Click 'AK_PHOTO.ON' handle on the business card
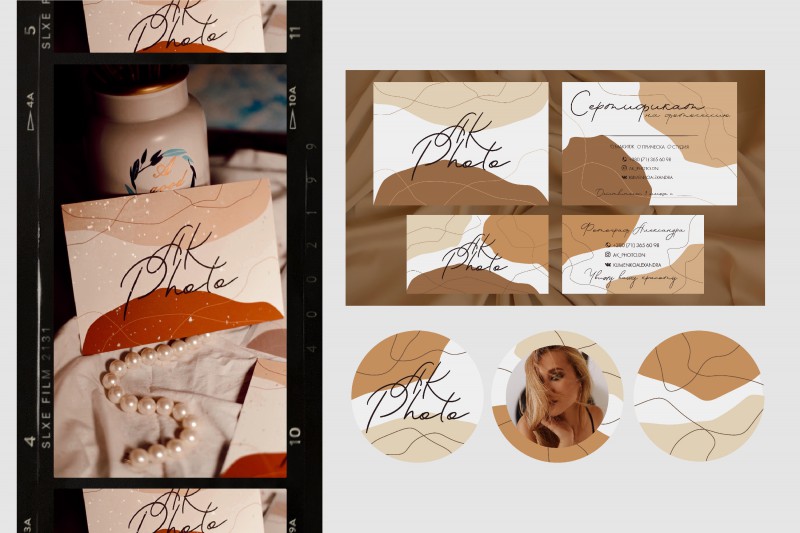This screenshot has width=800, height=533. tap(629, 255)
